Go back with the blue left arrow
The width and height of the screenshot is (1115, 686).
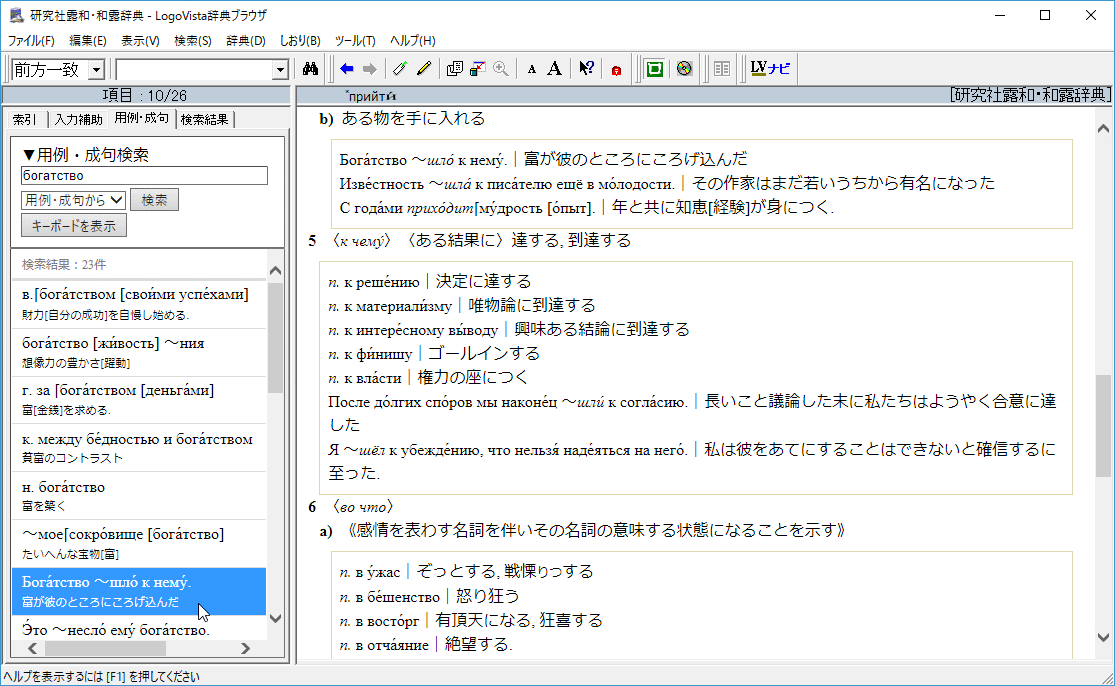coord(346,69)
